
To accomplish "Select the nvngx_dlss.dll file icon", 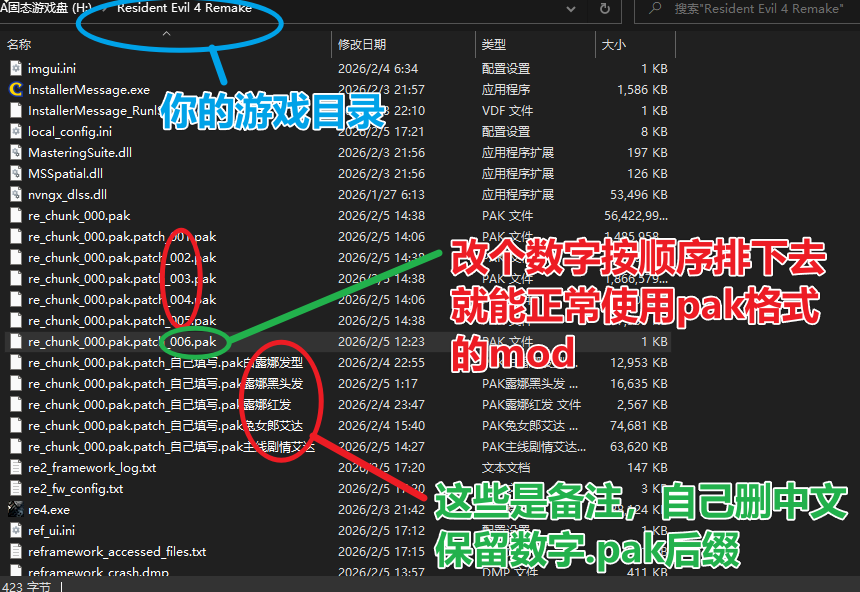I will click(x=15, y=195).
